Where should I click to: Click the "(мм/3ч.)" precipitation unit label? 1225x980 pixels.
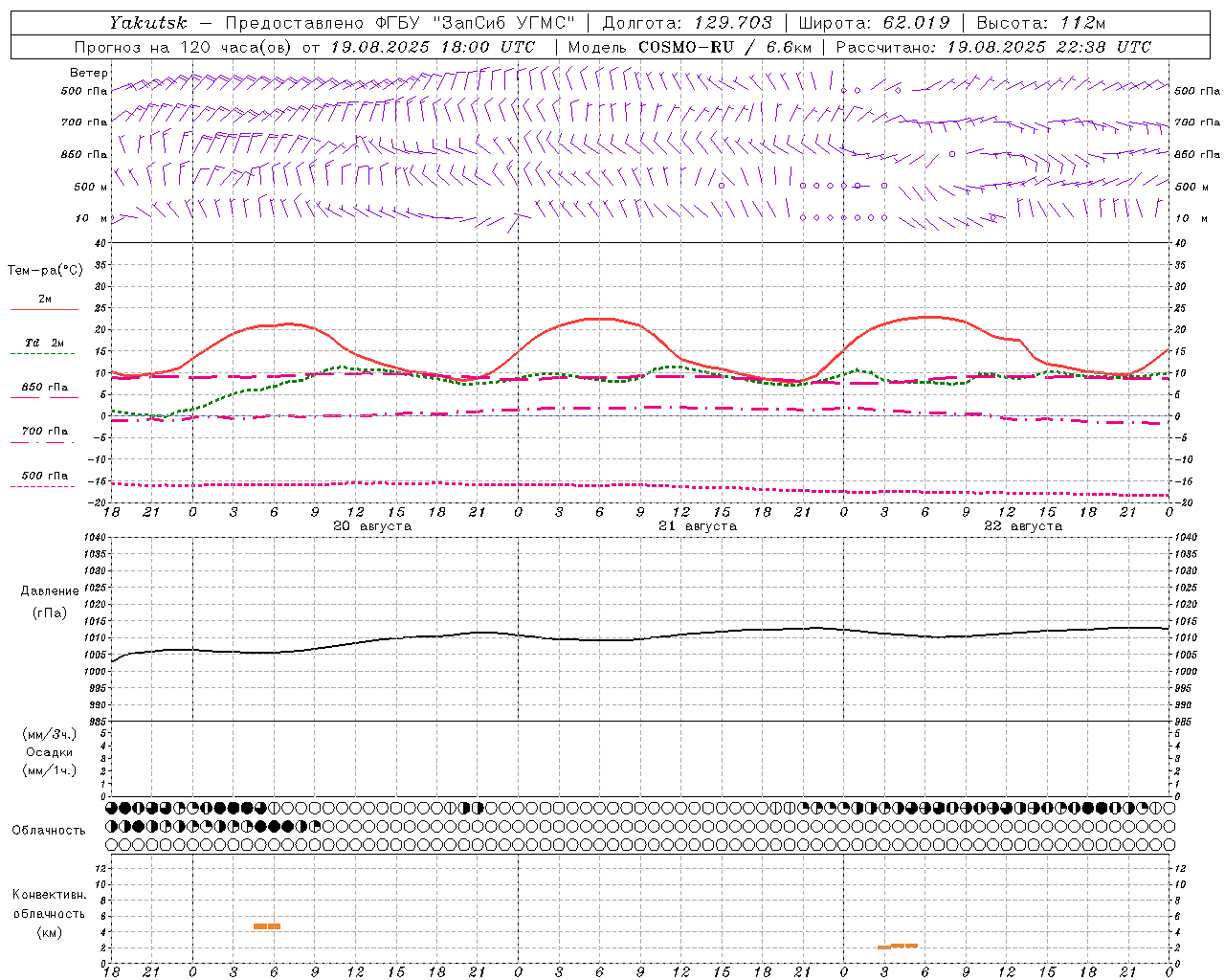[50, 735]
